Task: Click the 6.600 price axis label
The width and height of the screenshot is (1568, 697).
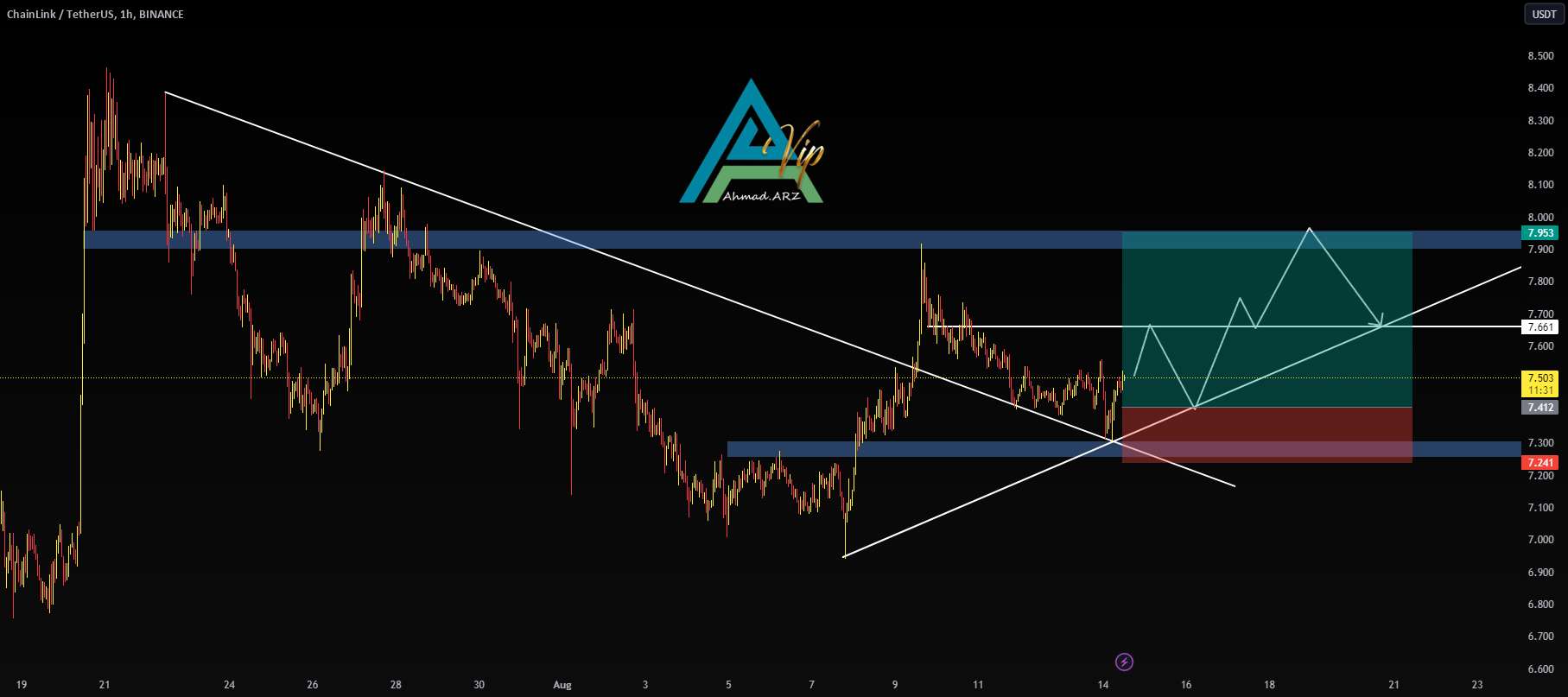Action: tap(1540, 669)
